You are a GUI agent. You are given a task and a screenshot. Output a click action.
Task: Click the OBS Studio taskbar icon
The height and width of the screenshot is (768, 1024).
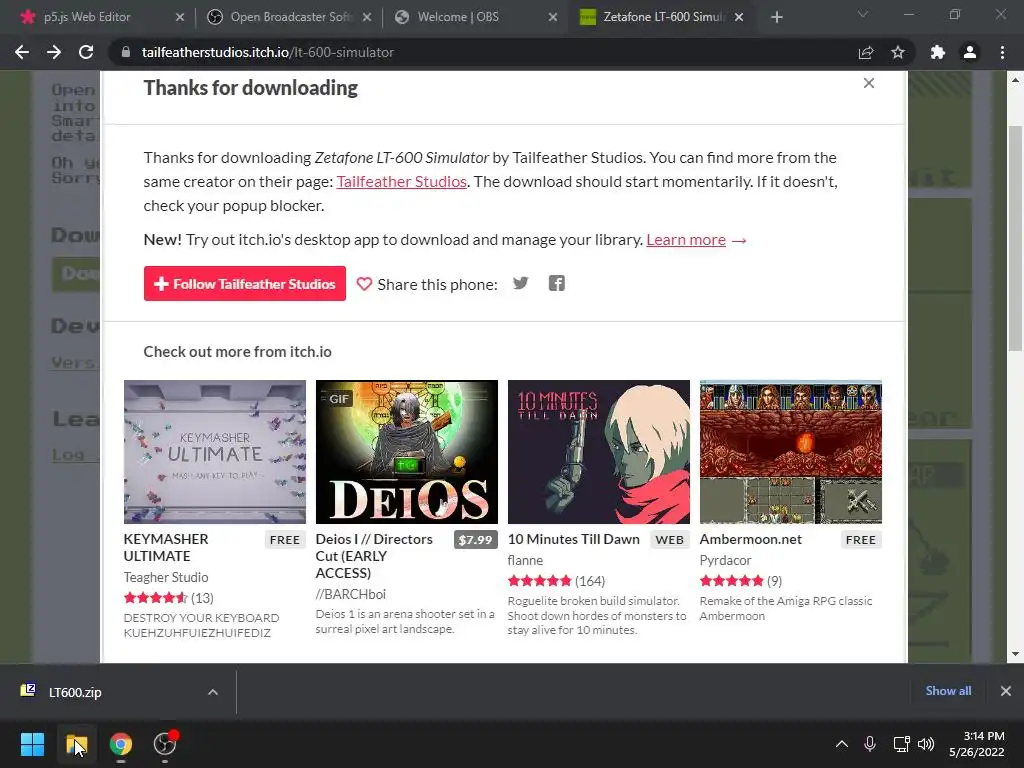165,744
